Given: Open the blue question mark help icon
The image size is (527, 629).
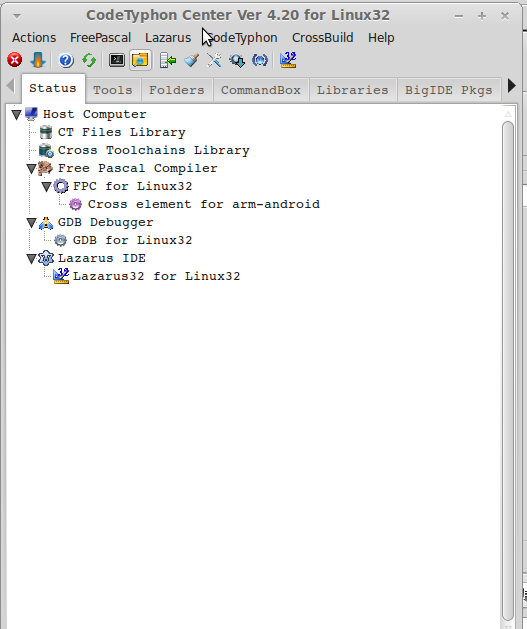Looking at the screenshot, I should point(66,60).
